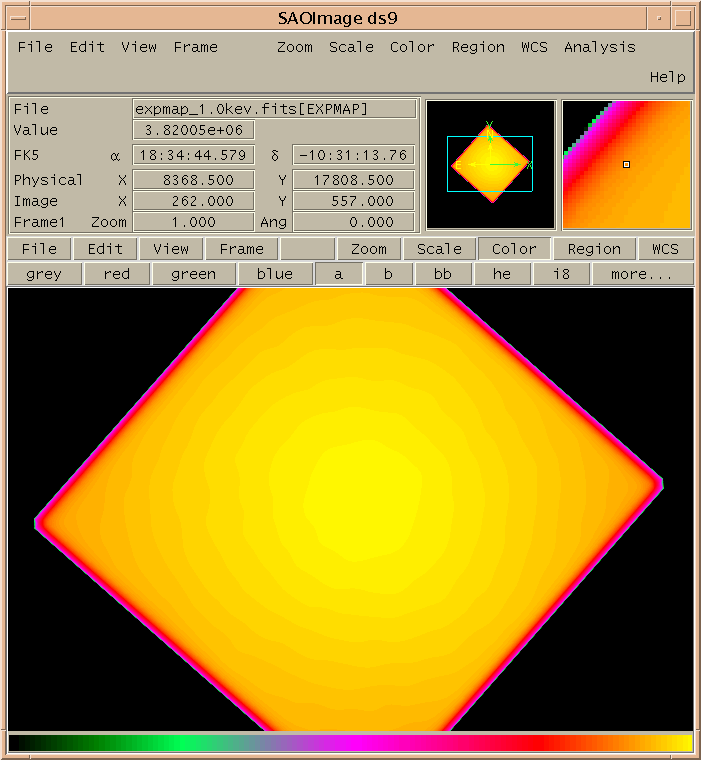The height and width of the screenshot is (760, 701).
Task: Click the green region of the colorbar
Action: [x=182, y=743]
